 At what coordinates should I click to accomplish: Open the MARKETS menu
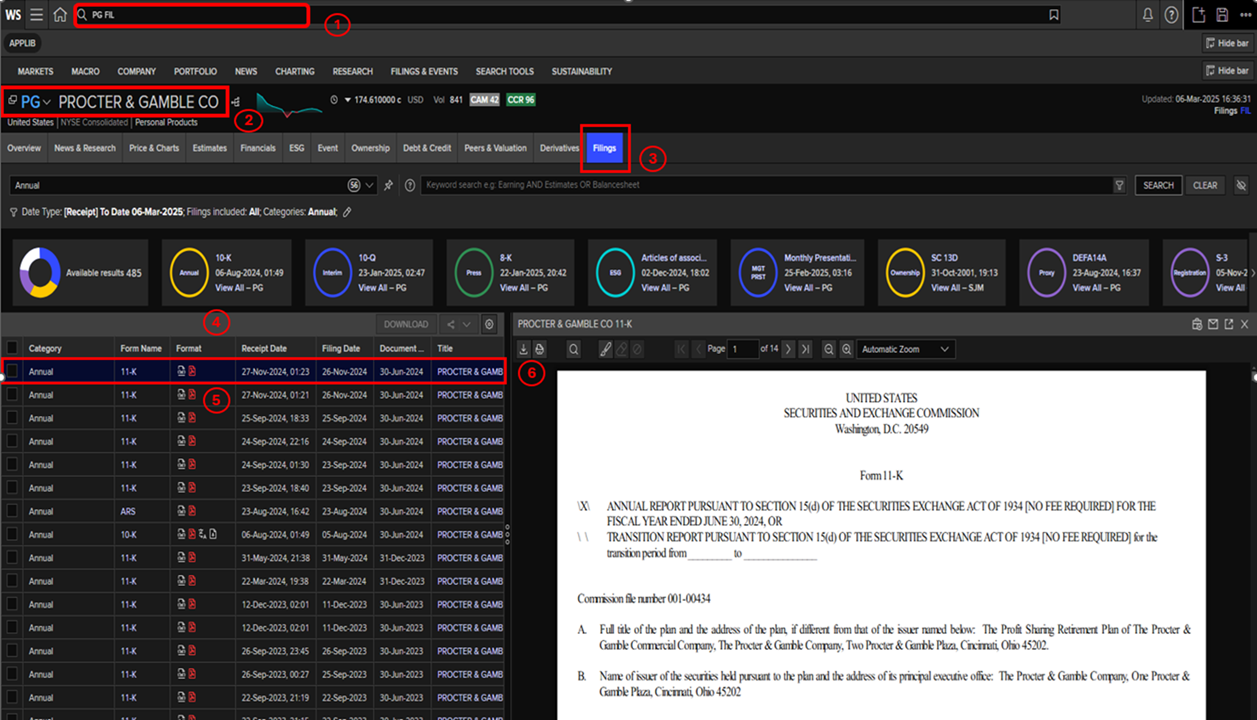click(36, 72)
